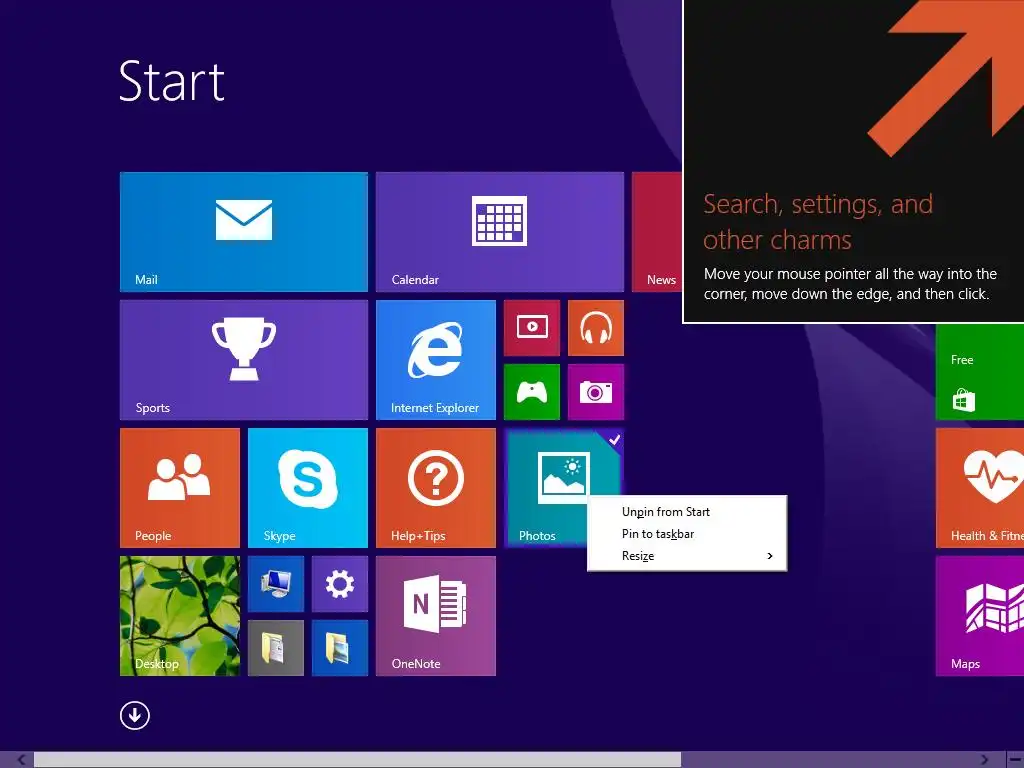Open the Resize submenu
1024x768 pixels.
click(x=687, y=556)
